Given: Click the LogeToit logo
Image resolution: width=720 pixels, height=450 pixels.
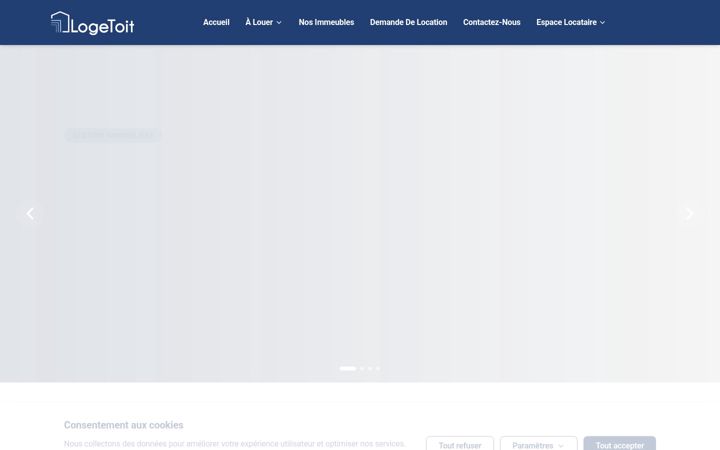Looking at the screenshot, I should [x=92, y=23].
